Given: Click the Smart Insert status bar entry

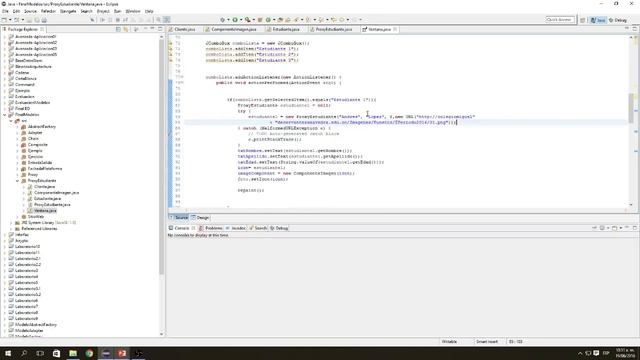Looking at the screenshot, I should coord(487,341).
